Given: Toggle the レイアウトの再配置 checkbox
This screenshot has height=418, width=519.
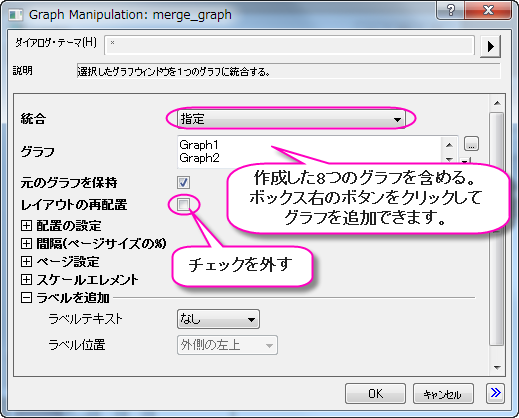Looking at the screenshot, I should click(x=183, y=204).
